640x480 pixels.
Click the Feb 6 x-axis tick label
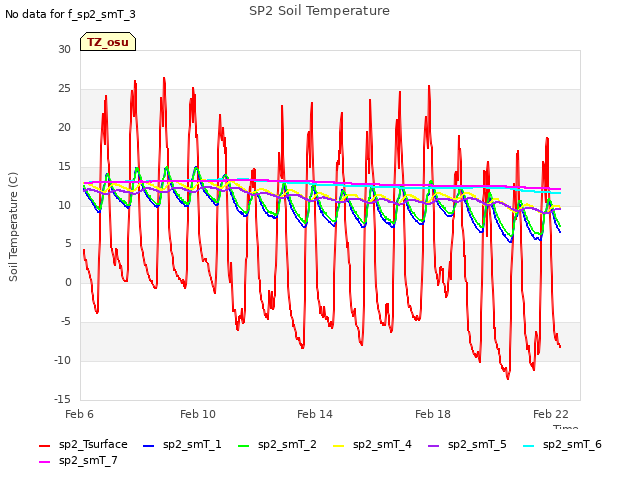coord(79,414)
